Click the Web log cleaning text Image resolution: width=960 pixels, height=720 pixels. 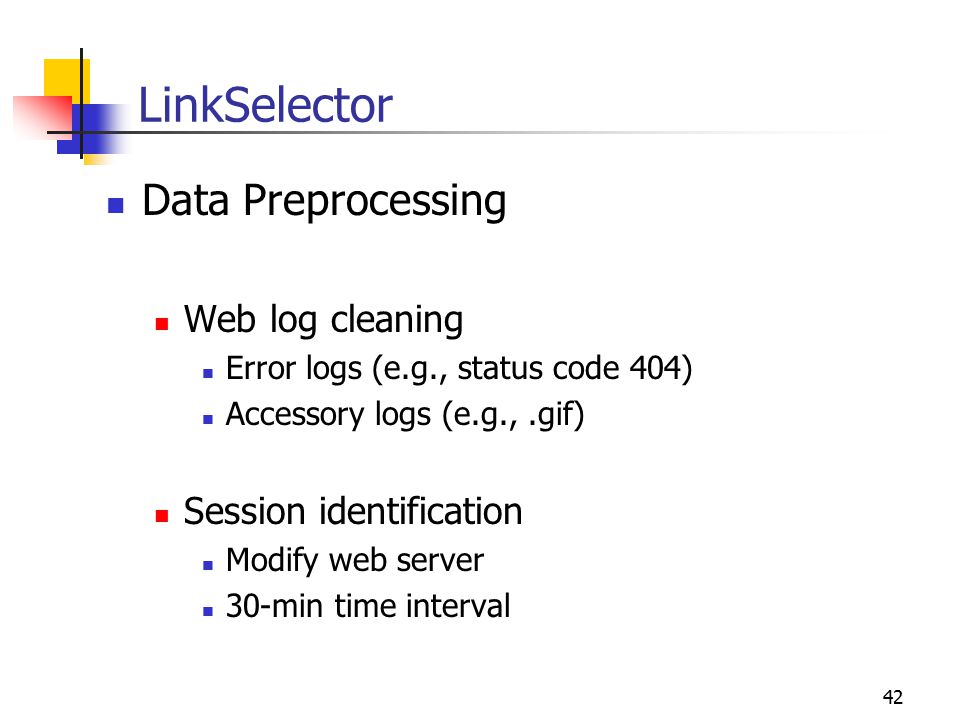coord(324,320)
